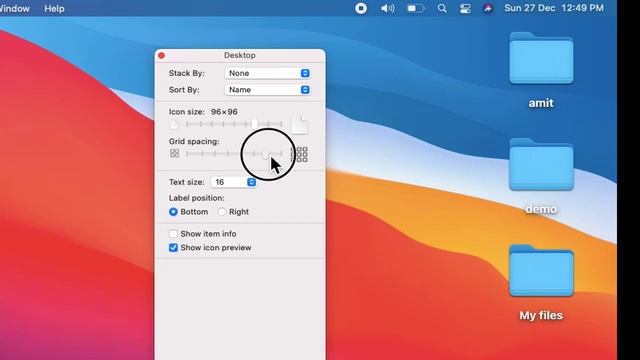The image size is (640, 360).
Task: Open Control Center in menu bar
Action: [x=465, y=8]
